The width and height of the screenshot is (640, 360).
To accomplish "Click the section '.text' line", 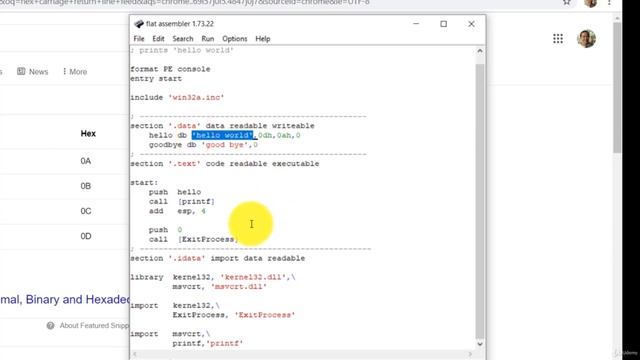I will [x=225, y=164].
